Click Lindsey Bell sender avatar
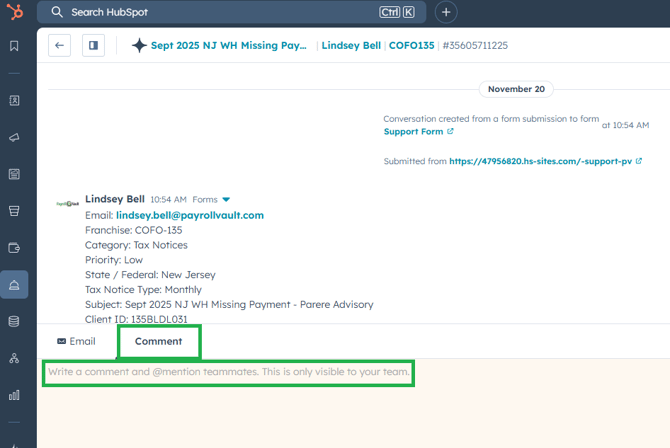Image resolution: width=670 pixels, height=448 pixels. [68, 203]
